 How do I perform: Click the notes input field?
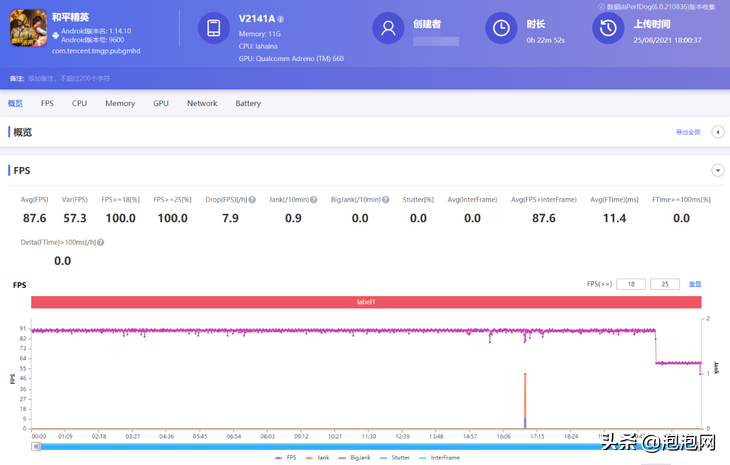click(x=69, y=79)
